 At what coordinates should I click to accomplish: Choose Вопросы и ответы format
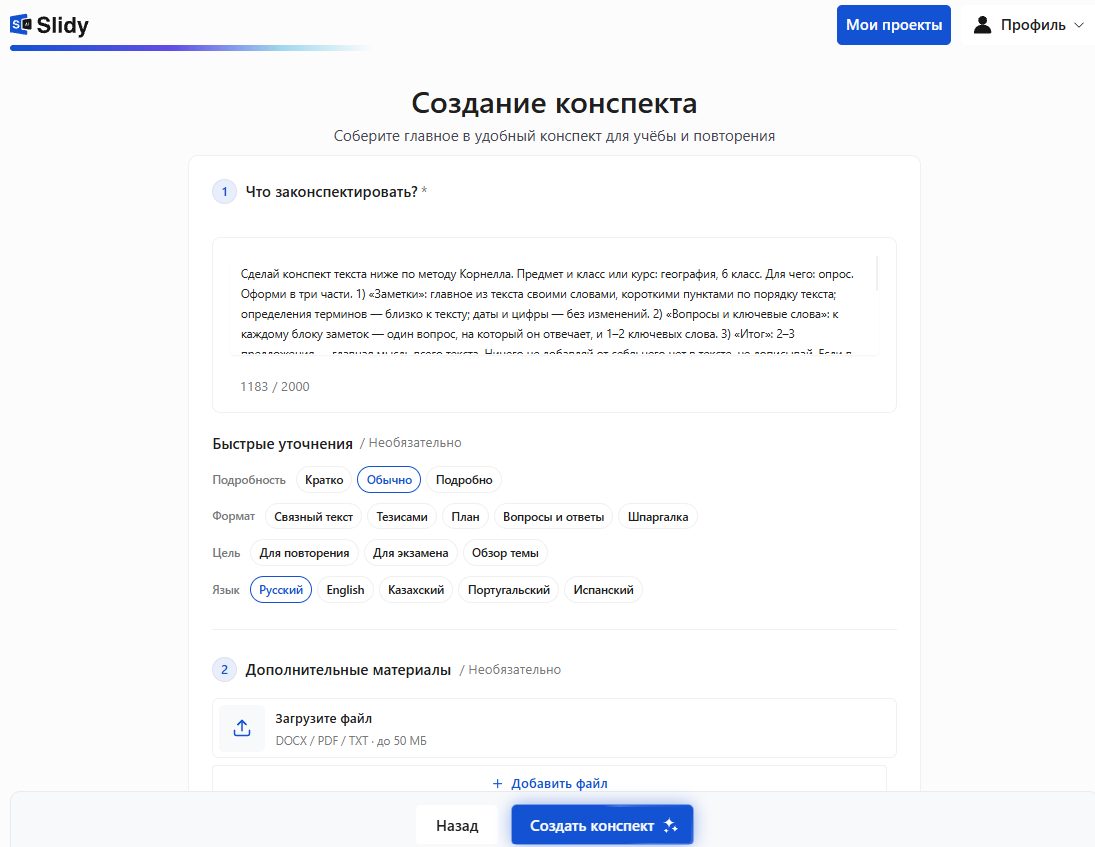click(553, 517)
